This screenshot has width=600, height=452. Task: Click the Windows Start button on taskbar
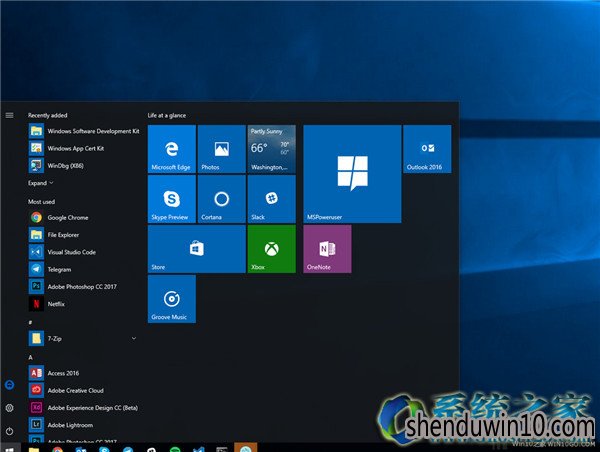point(10,448)
